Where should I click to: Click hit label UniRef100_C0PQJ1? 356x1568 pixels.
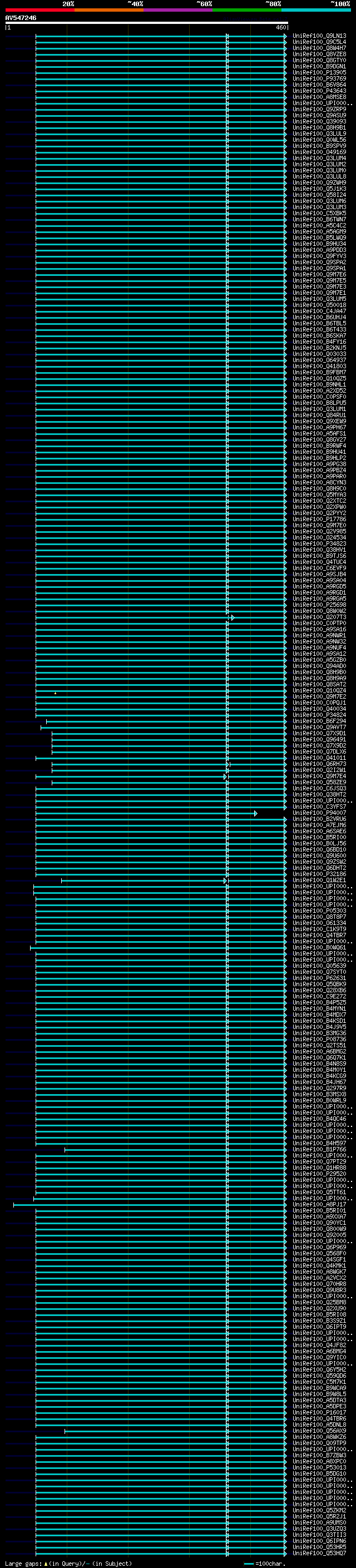point(319,703)
